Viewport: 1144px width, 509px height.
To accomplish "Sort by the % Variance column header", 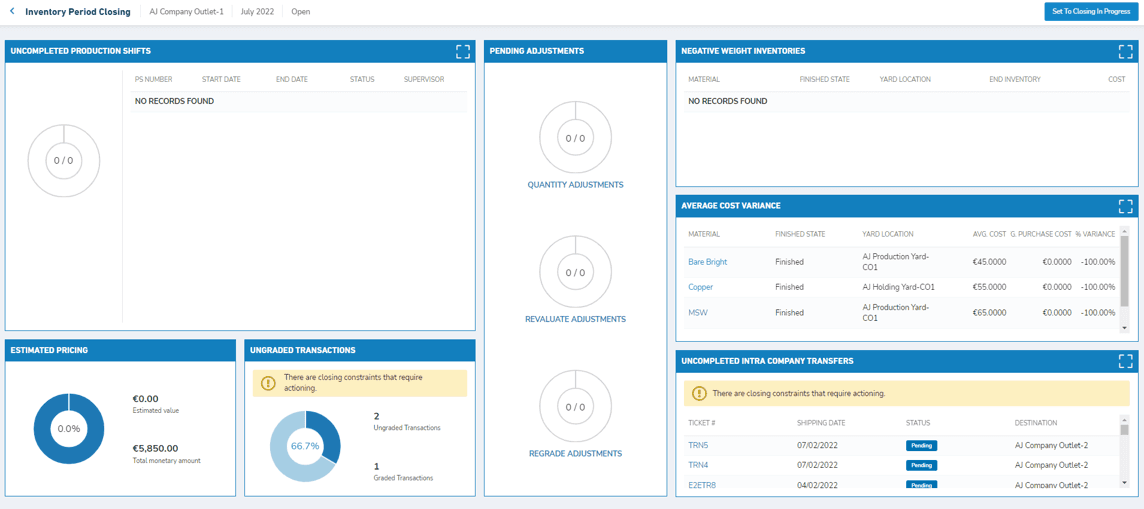I will 1094,234.
